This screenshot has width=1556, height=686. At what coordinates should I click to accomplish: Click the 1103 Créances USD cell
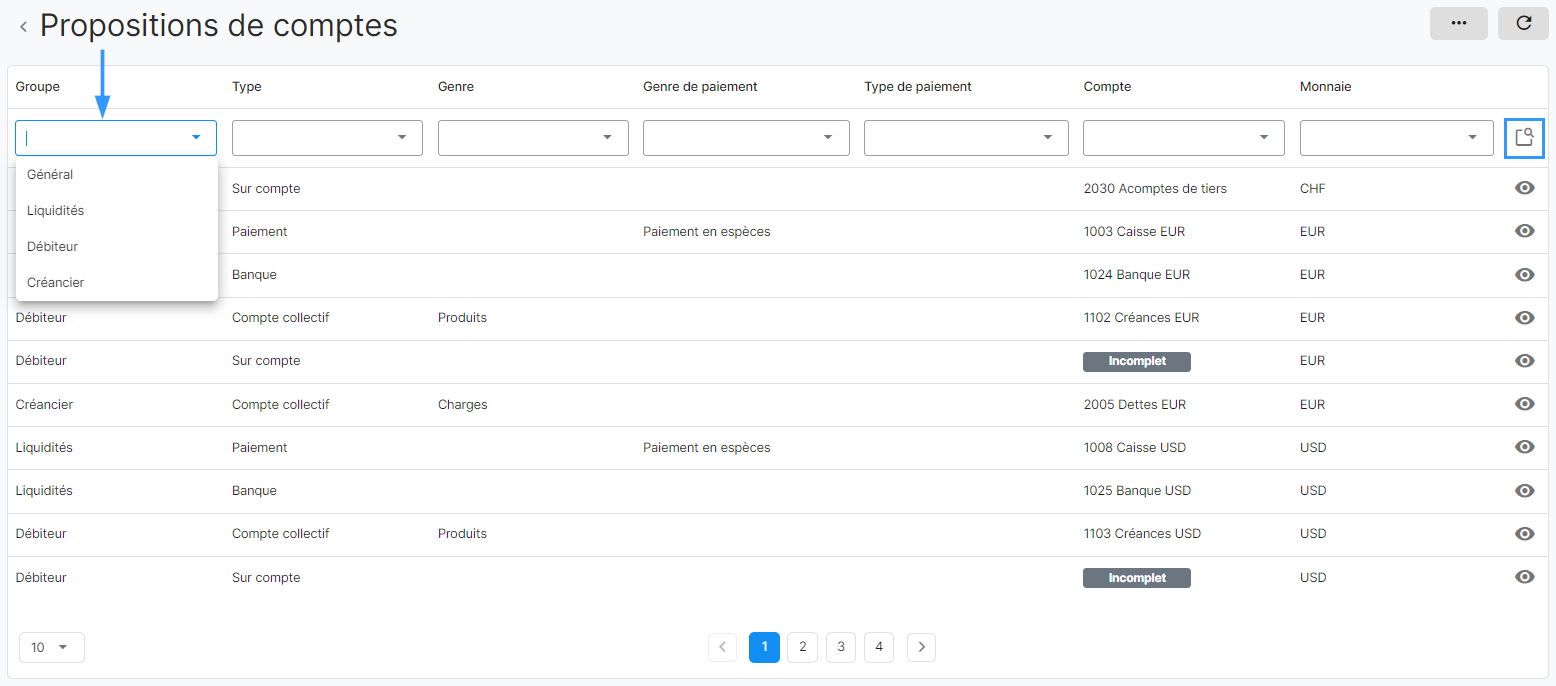coord(1142,533)
